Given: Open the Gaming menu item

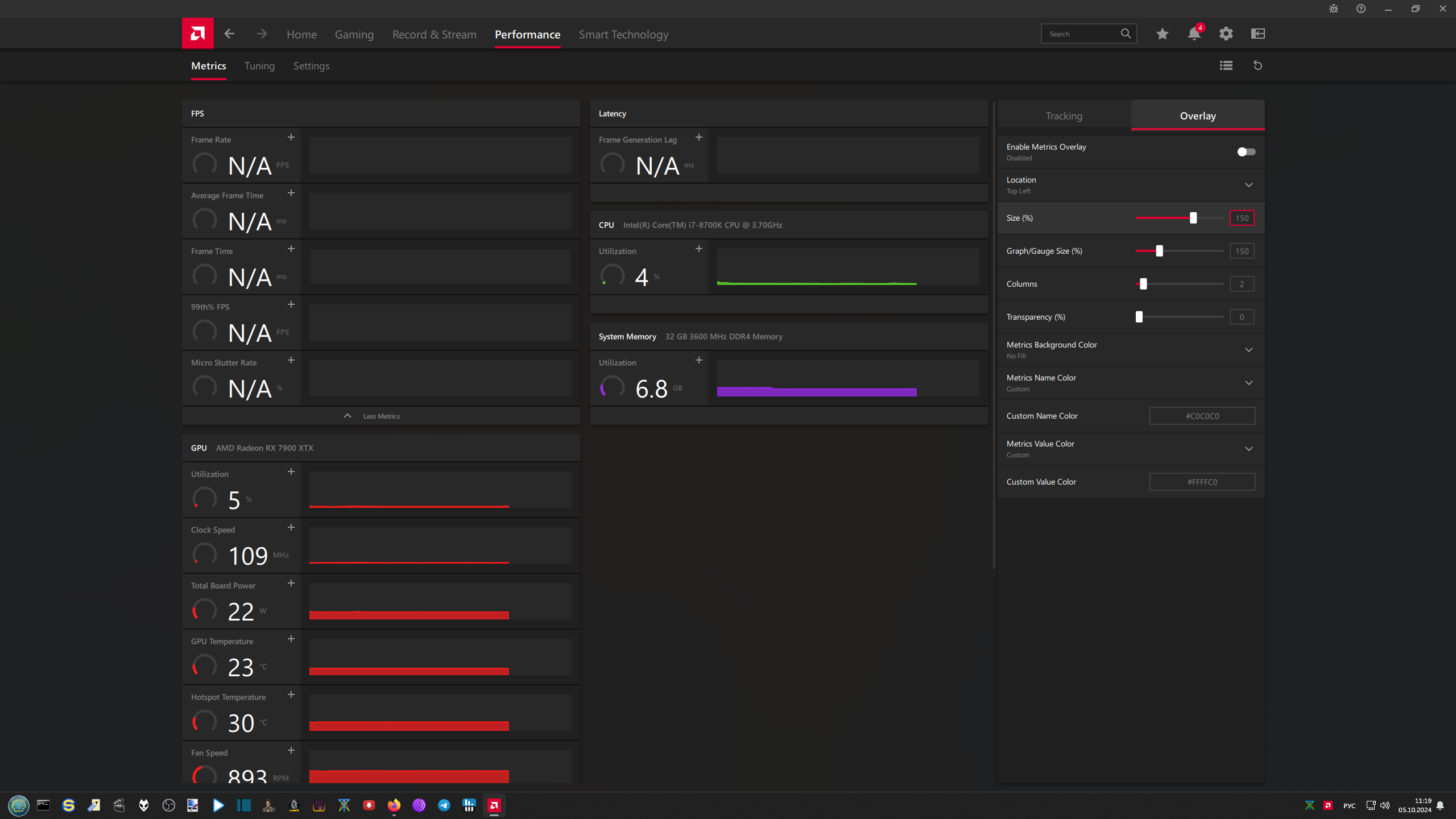Looking at the screenshot, I should tap(354, 35).
